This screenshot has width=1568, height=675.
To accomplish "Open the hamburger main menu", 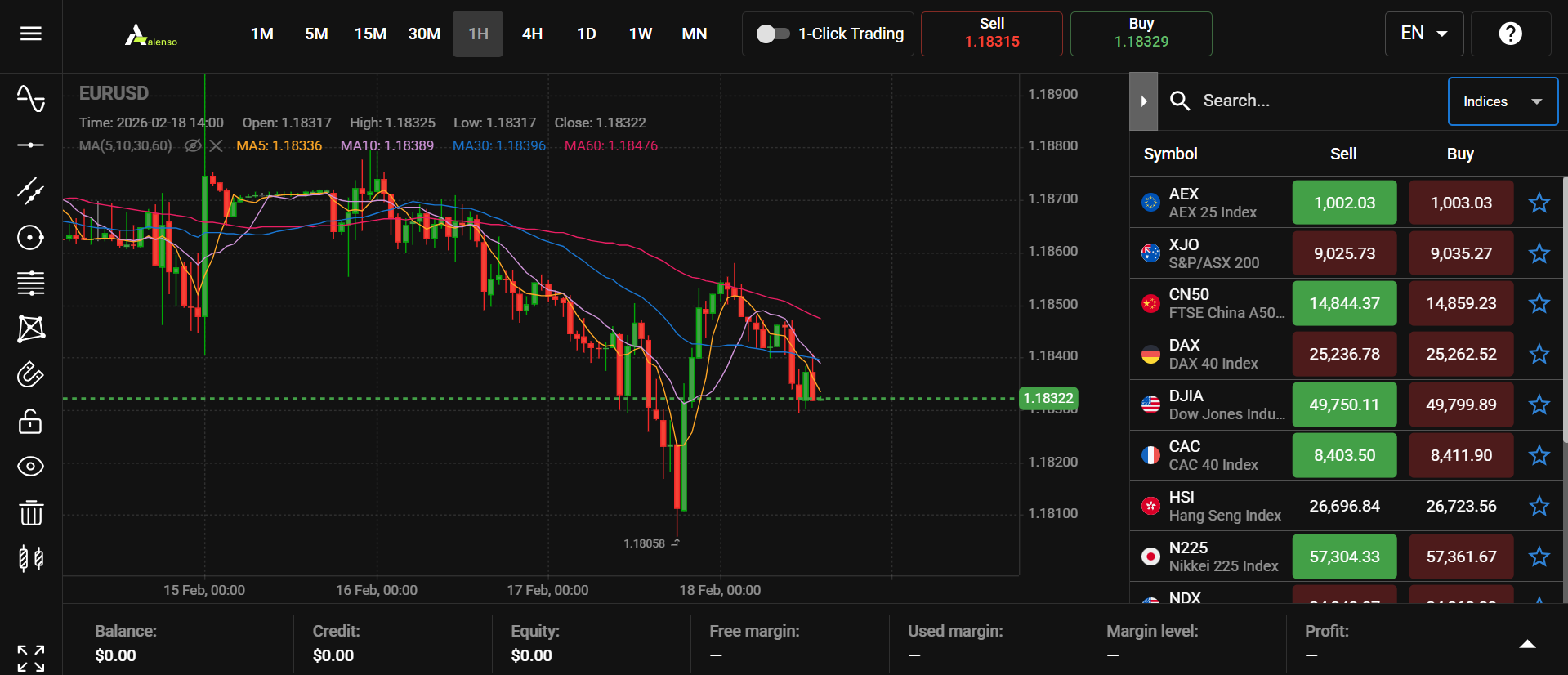I will [x=31, y=34].
